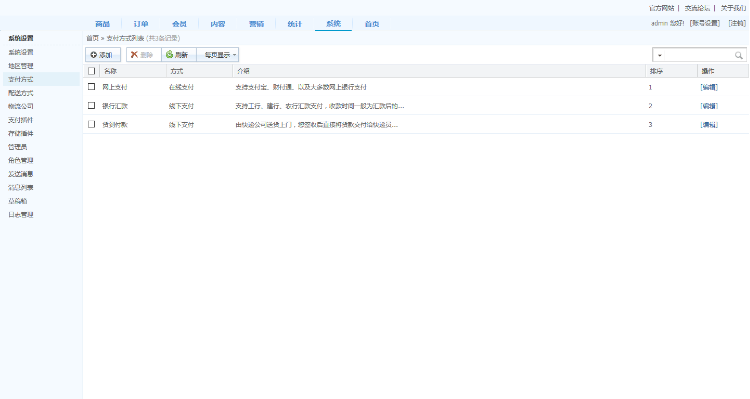Click the red X 删除 (delete) button
Image resolution: width=750 pixels, height=399 pixels.
tap(143, 55)
